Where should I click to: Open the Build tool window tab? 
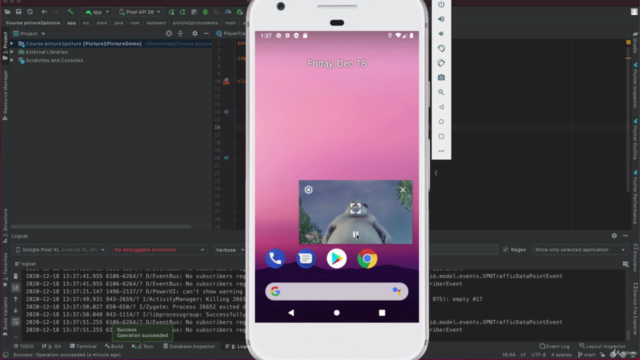pyautogui.click(x=114, y=346)
